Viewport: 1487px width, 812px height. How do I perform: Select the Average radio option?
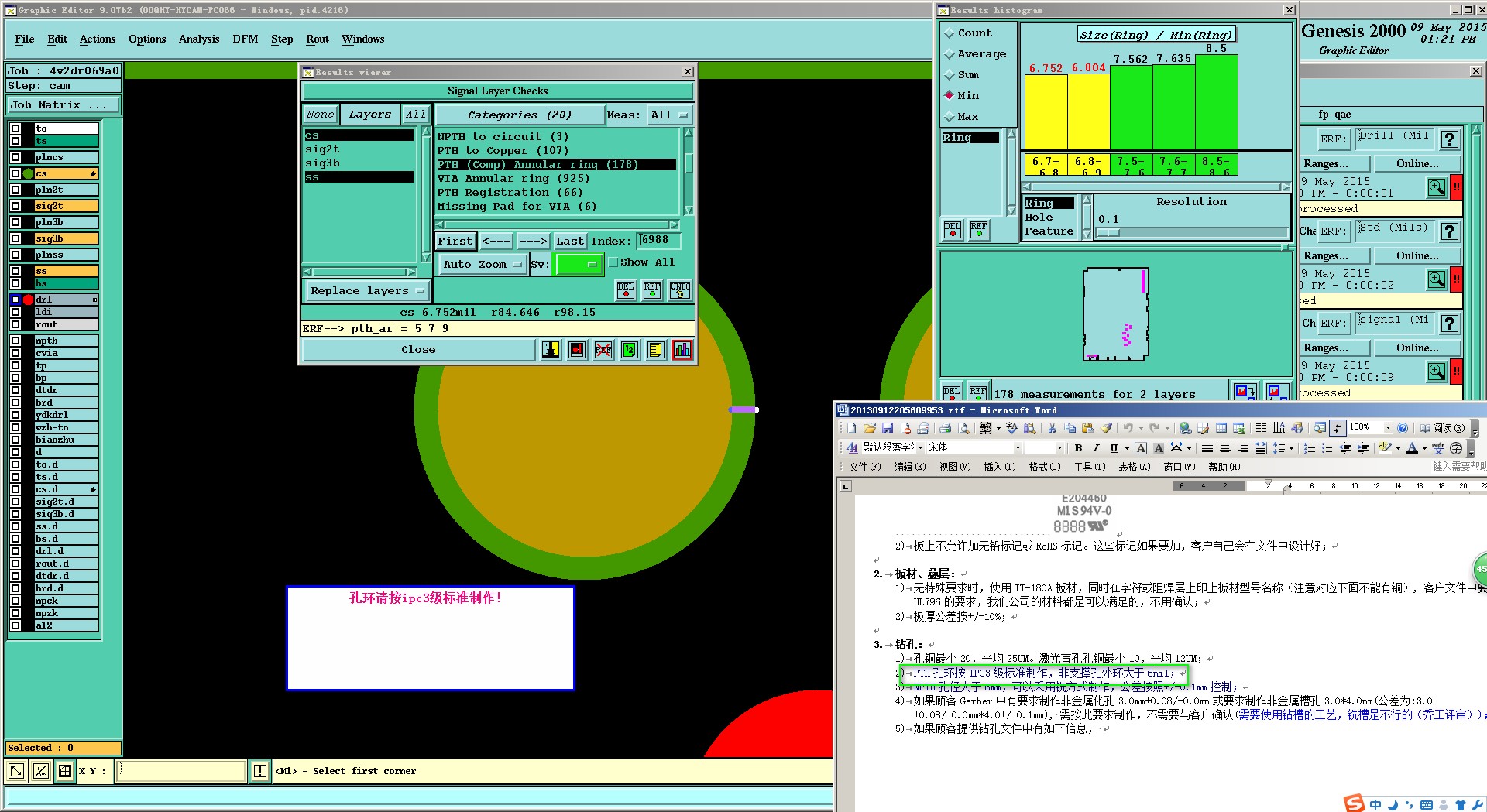950,54
